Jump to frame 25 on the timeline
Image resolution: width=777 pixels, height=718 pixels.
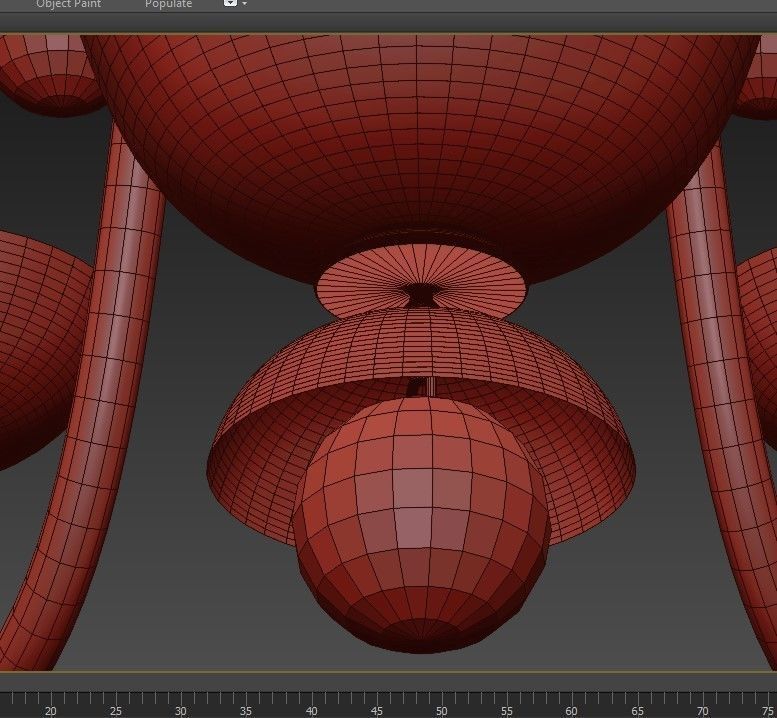coord(115,711)
